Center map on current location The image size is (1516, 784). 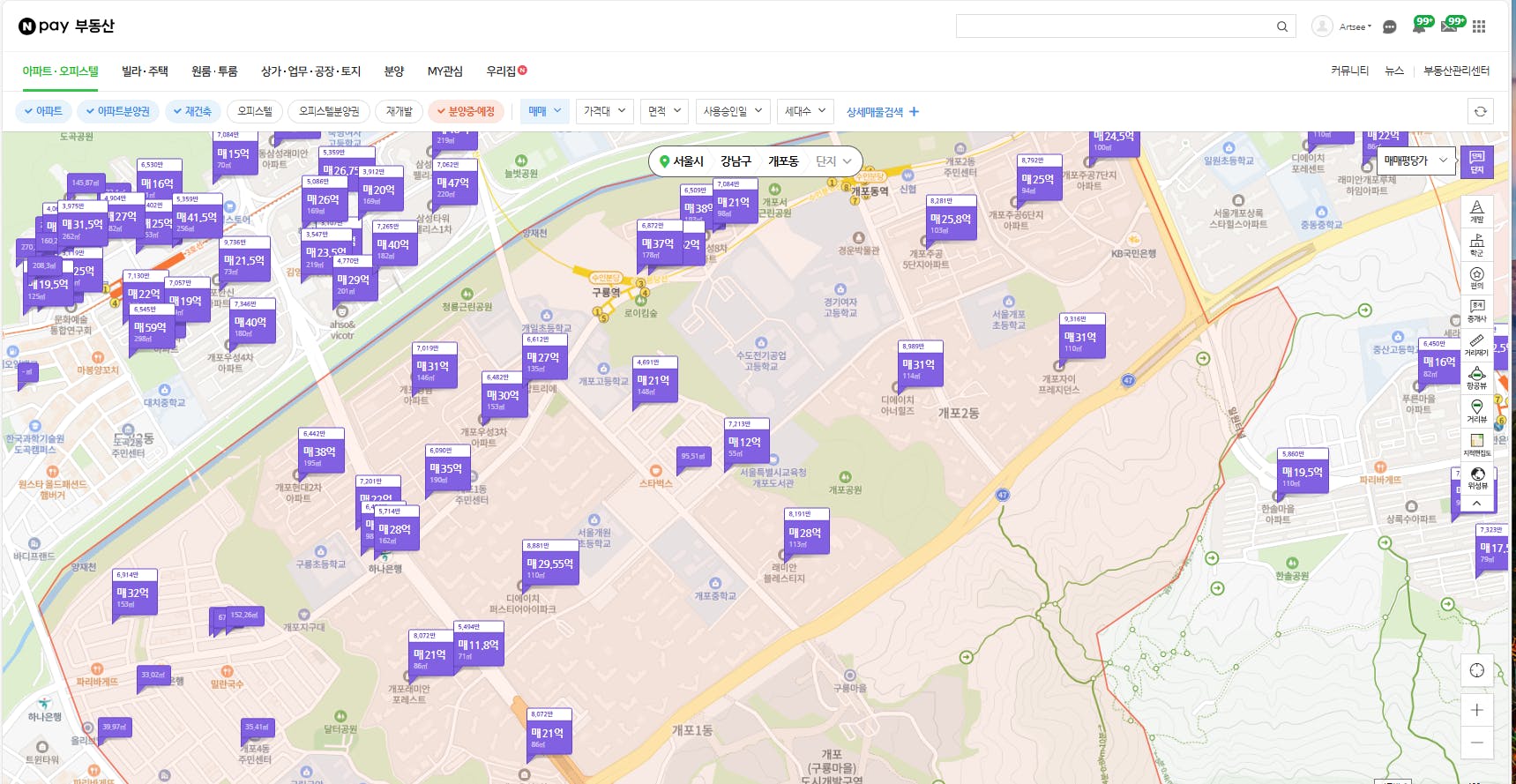pyautogui.click(x=1477, y=670)
